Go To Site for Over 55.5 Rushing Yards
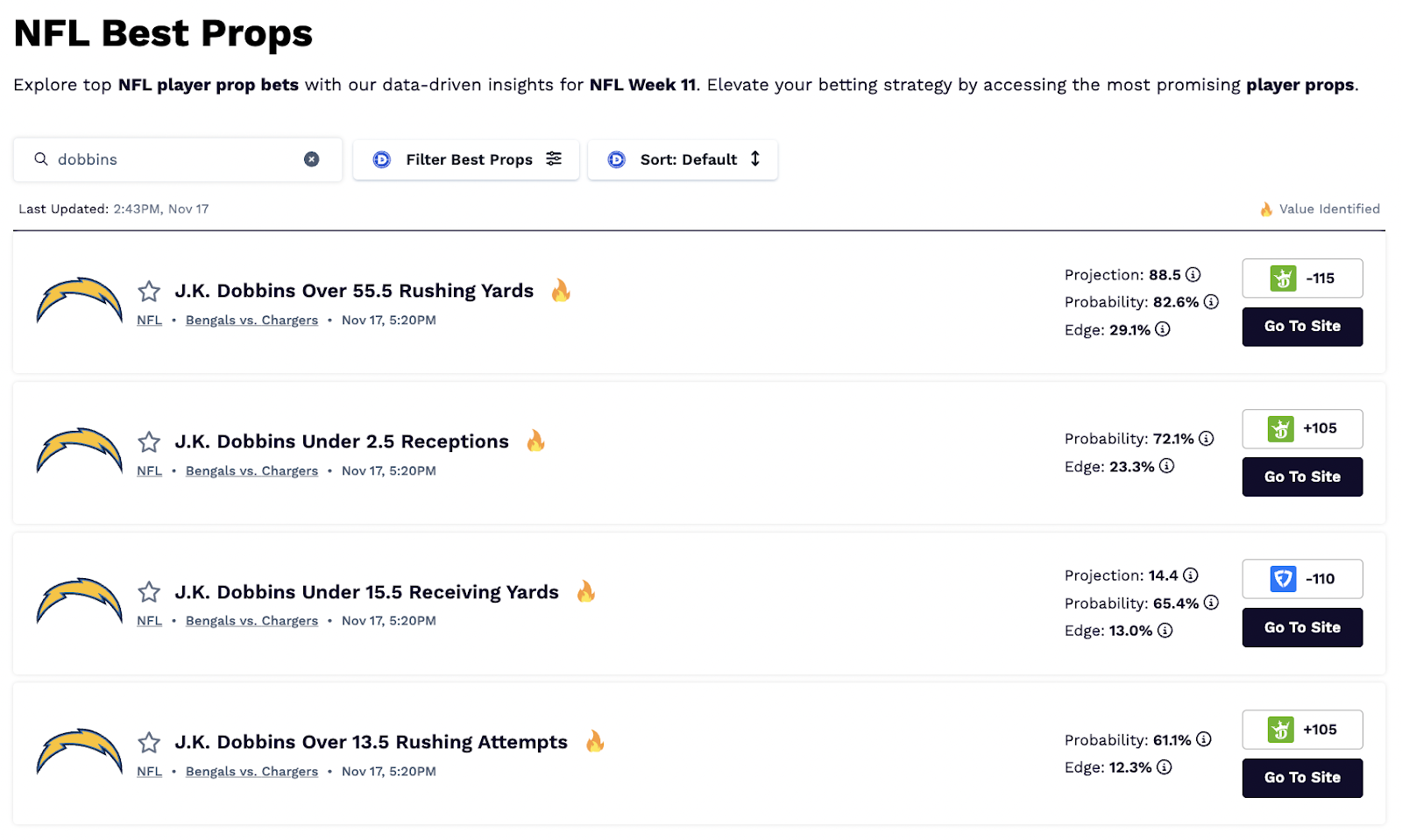Image resolution: width=1402 pixels, height=840 pixels. click(1302, 327)
